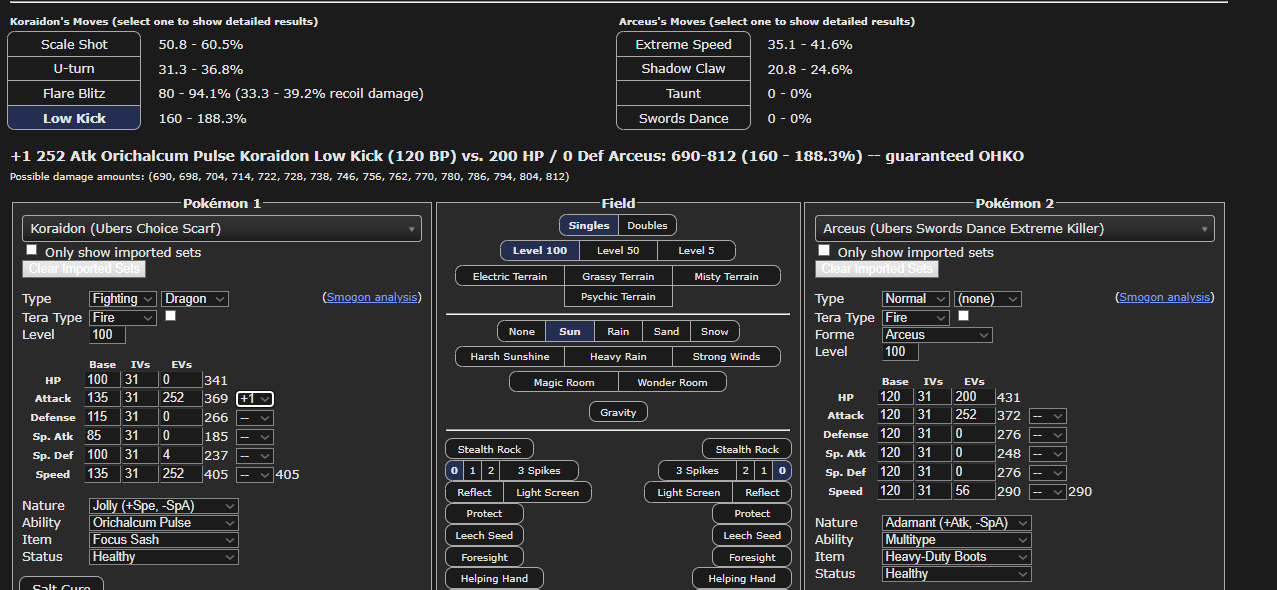
Task: Toggle Leech Seed on Arceus's side
Action: tap(752, 535)
